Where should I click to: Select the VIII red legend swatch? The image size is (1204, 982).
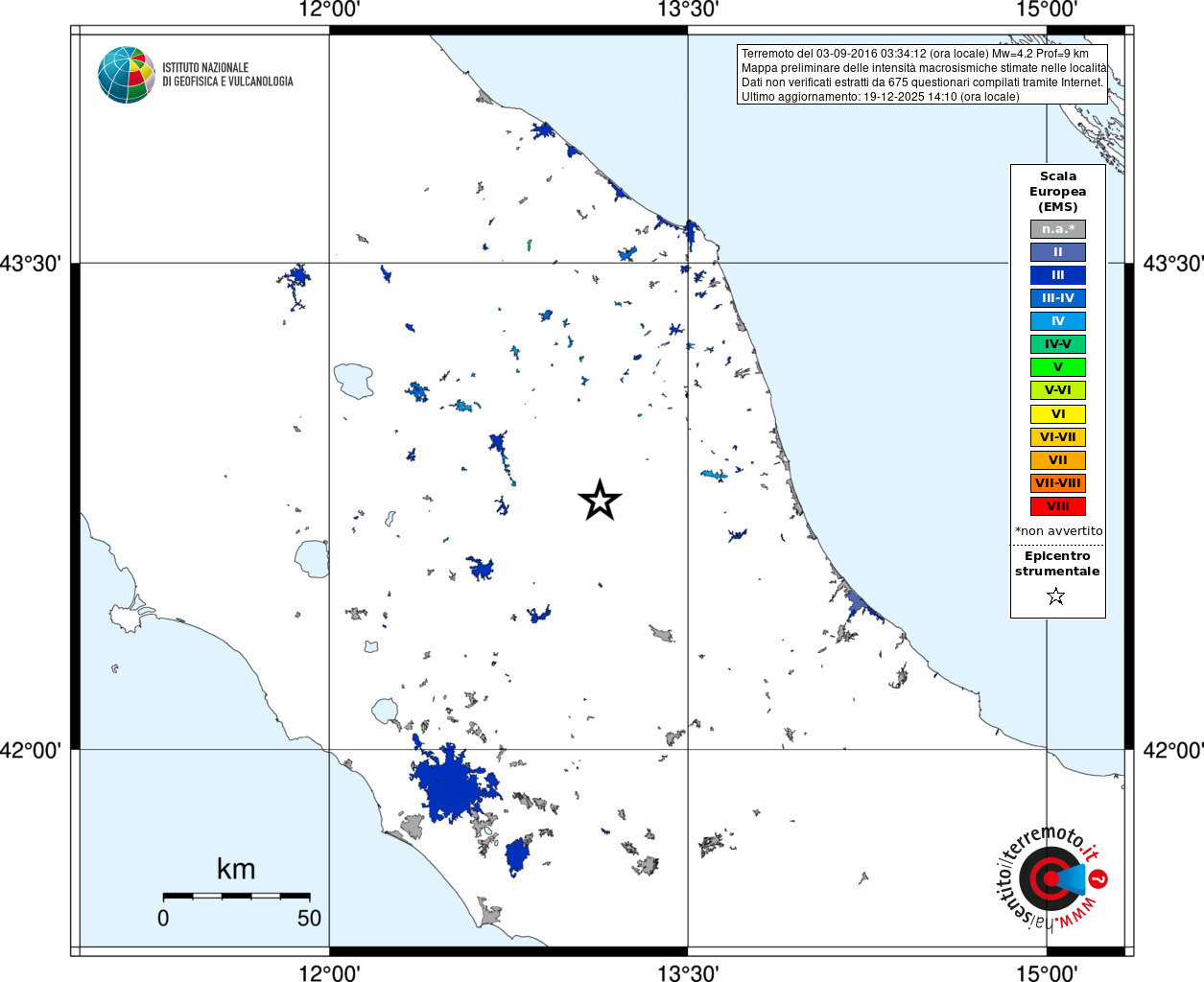coord(1058,506)
